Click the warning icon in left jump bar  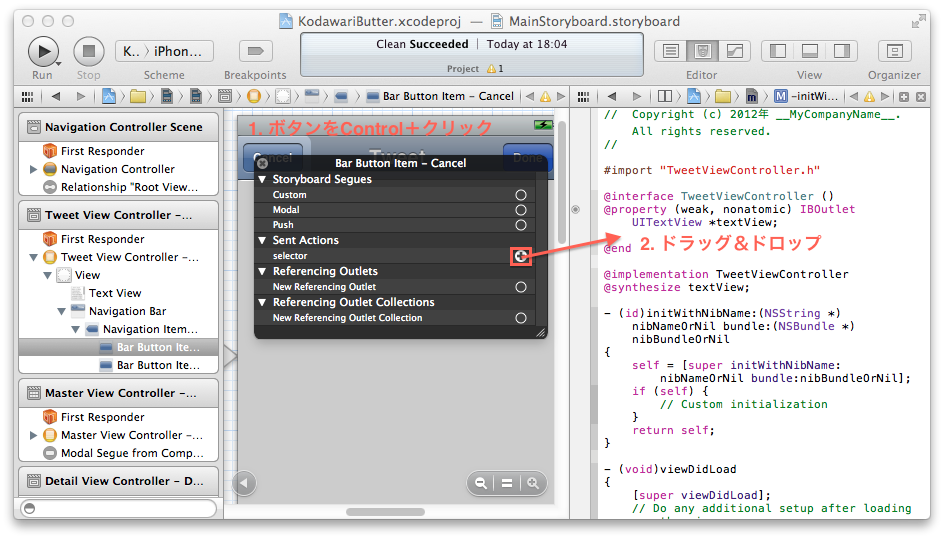point(545,96)
